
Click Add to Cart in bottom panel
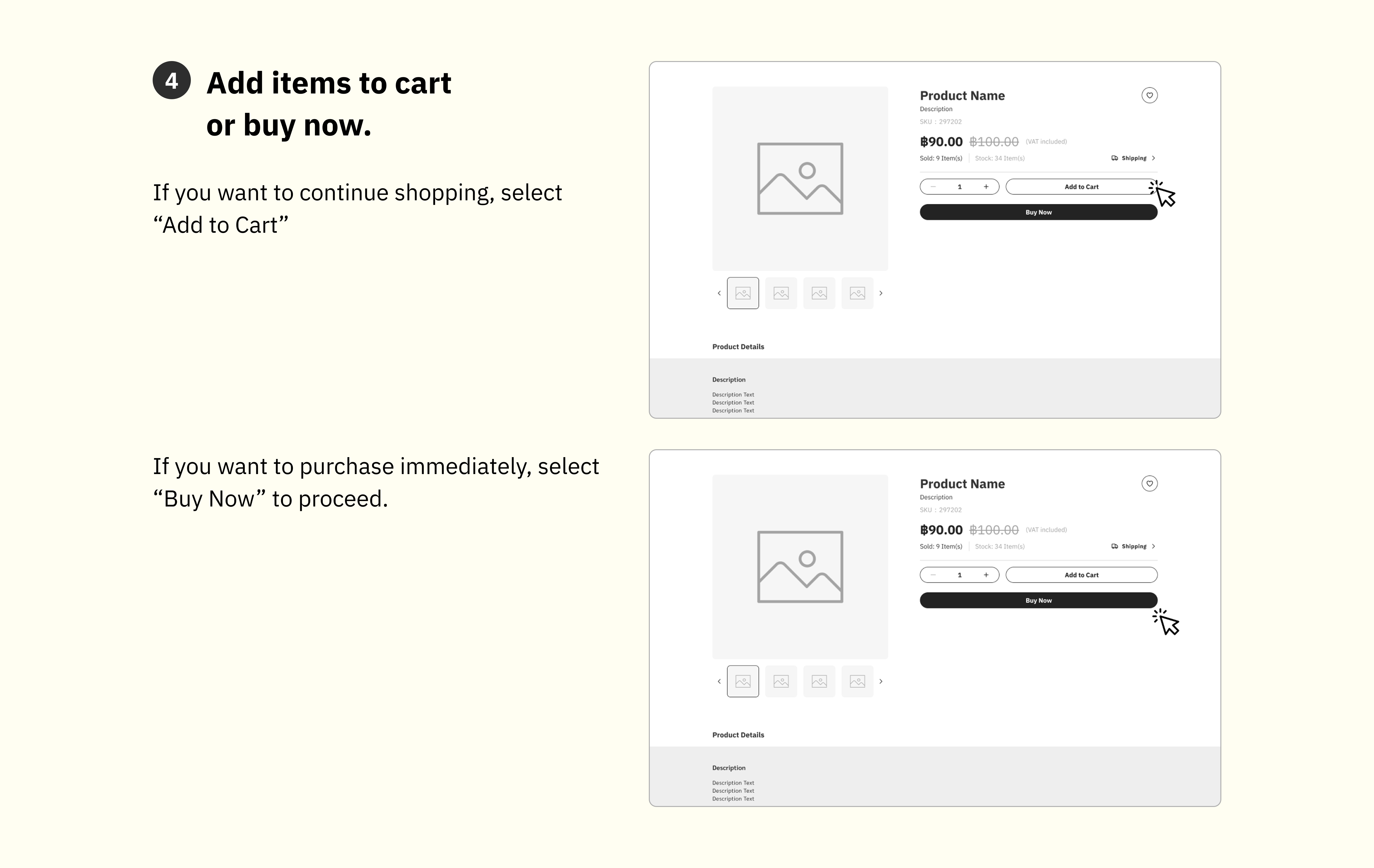point(1081,575)
